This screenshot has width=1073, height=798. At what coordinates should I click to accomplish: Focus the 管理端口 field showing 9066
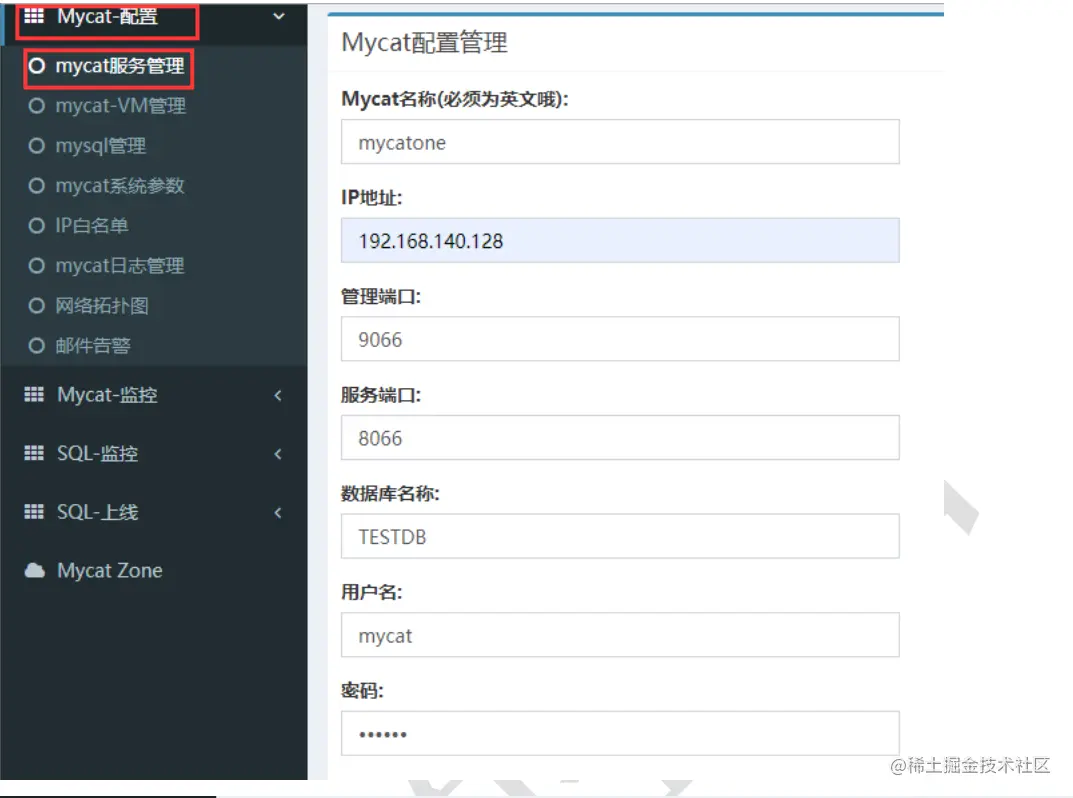620,339
